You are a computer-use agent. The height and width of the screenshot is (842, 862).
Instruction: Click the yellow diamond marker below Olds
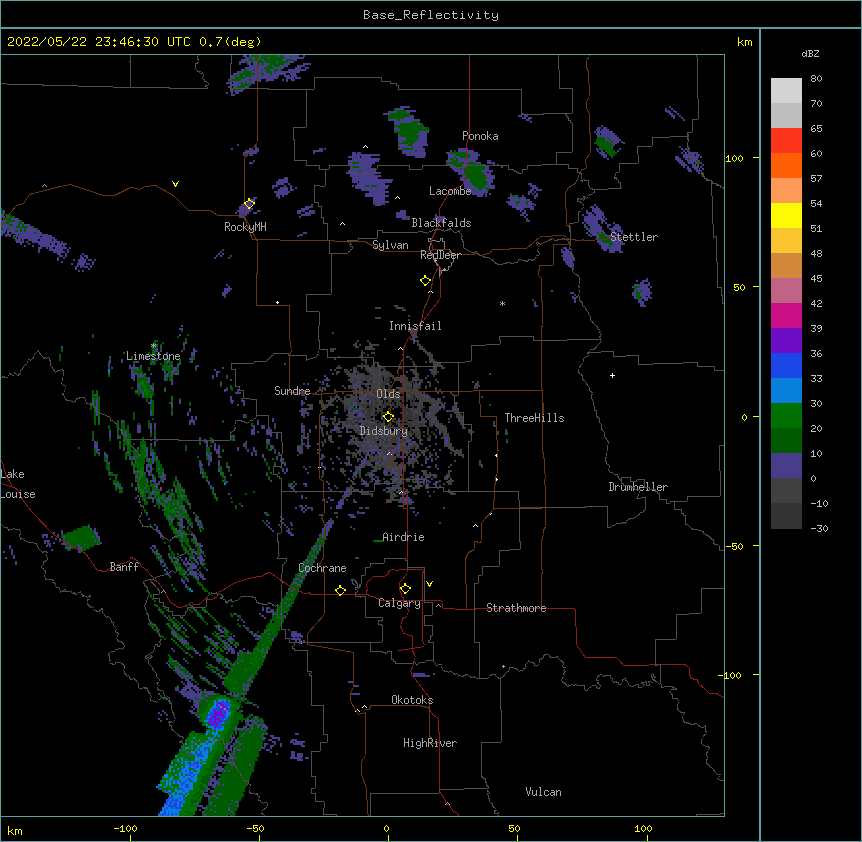pos(388,417)
